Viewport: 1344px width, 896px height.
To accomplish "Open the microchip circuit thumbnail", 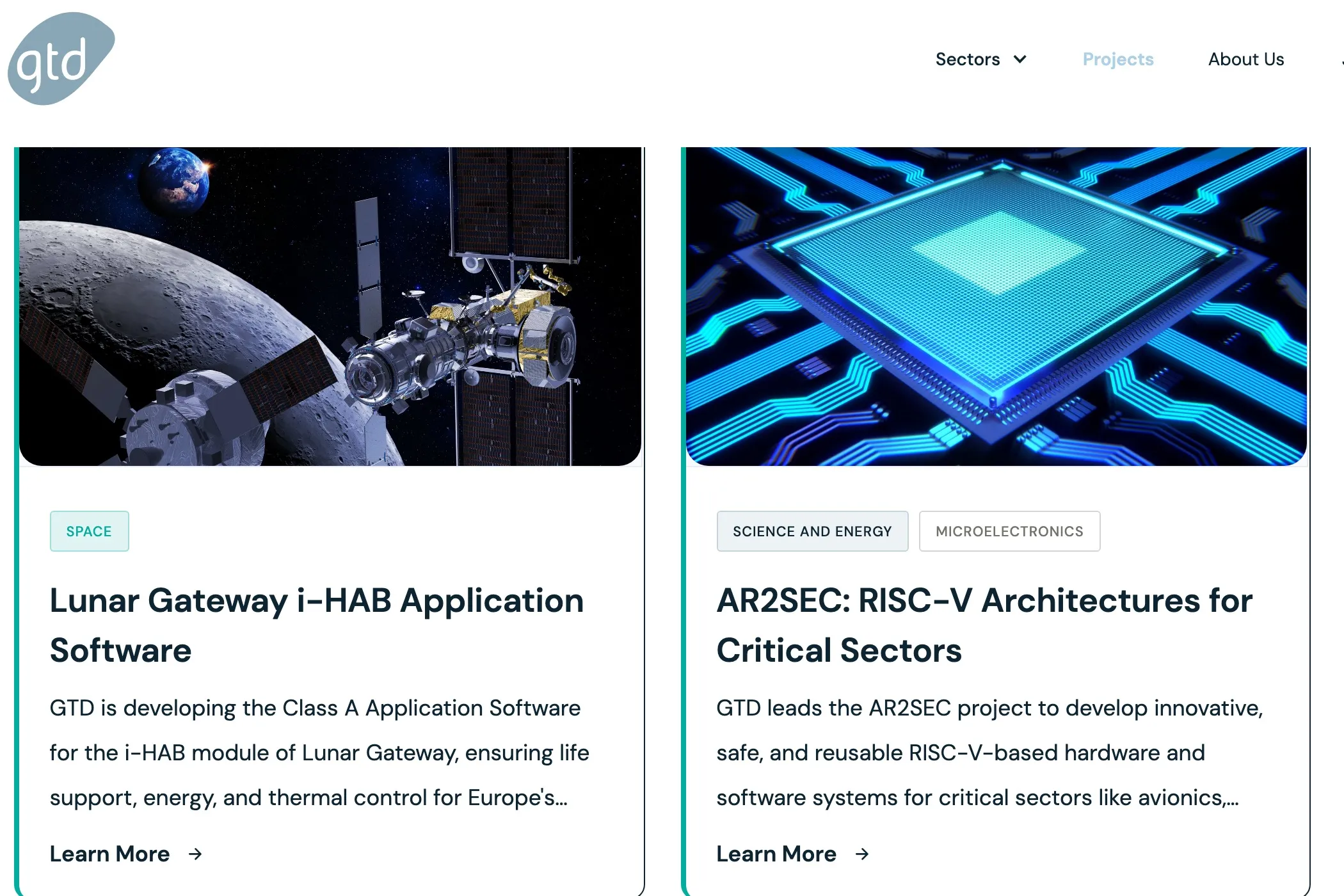I will pyautogui.click(x=996, y=306).
